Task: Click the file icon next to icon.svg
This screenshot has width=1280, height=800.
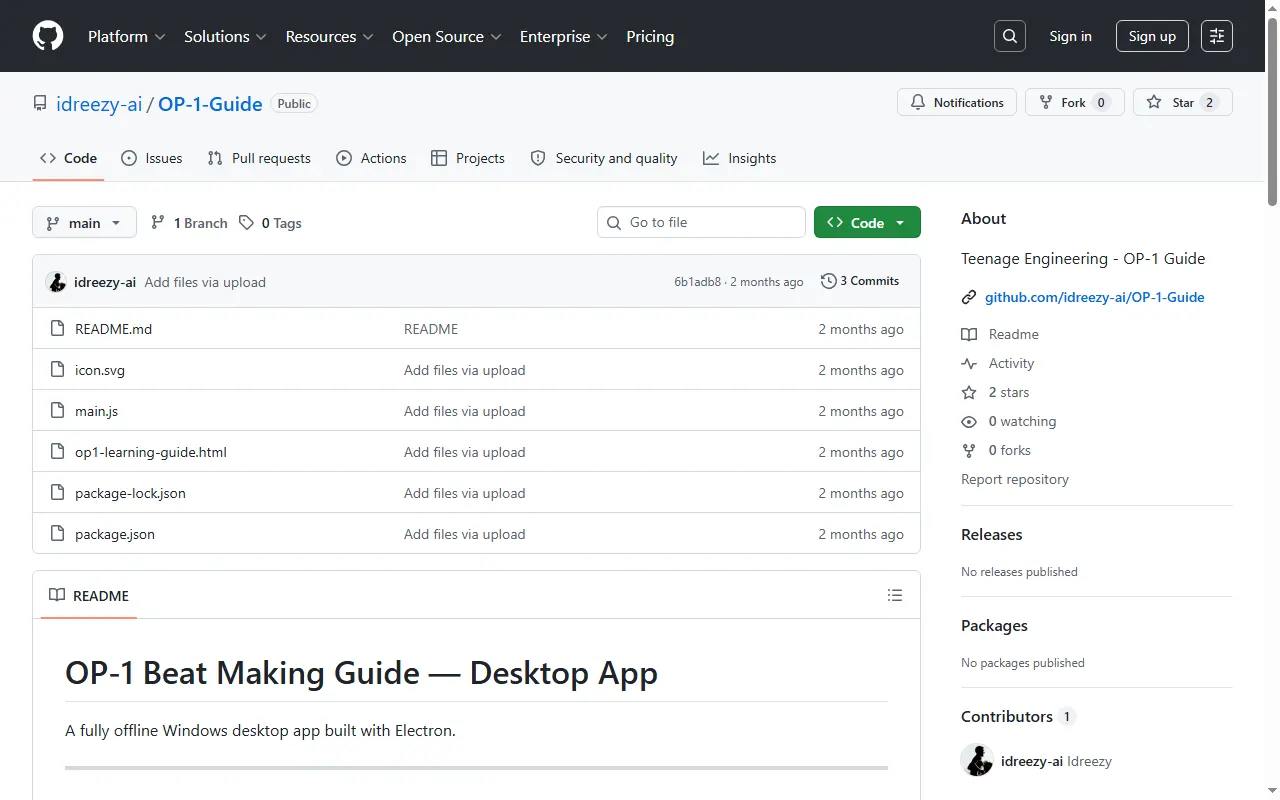Action: tap(57, 370)
